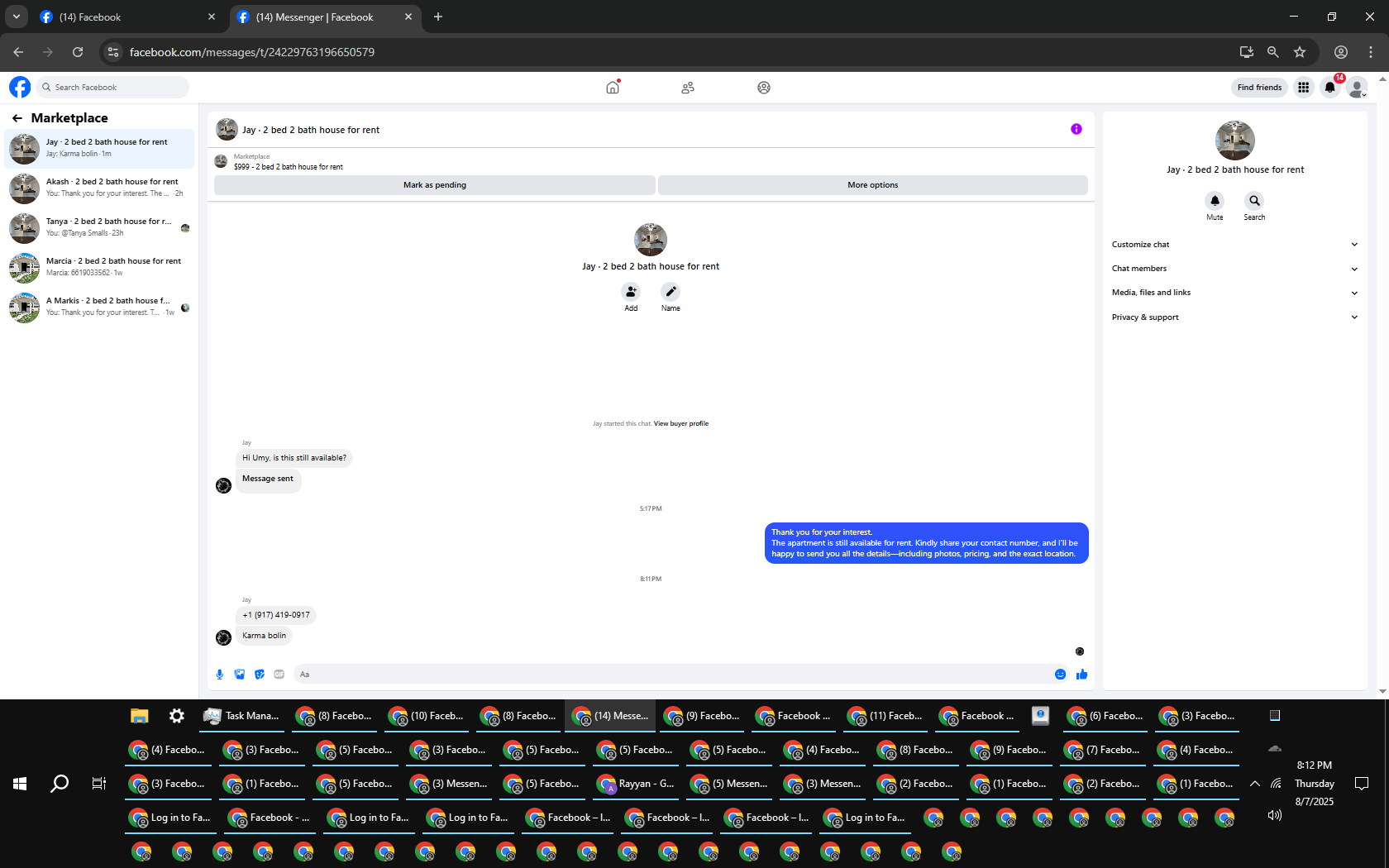
Task: Add people using the Add icon
Action: pos(631,292)
